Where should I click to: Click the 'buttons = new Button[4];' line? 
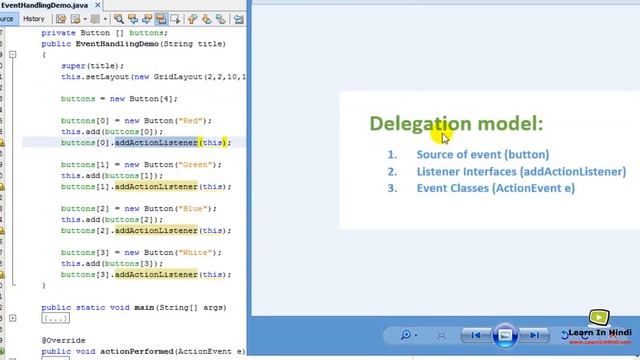coord(119,99)
